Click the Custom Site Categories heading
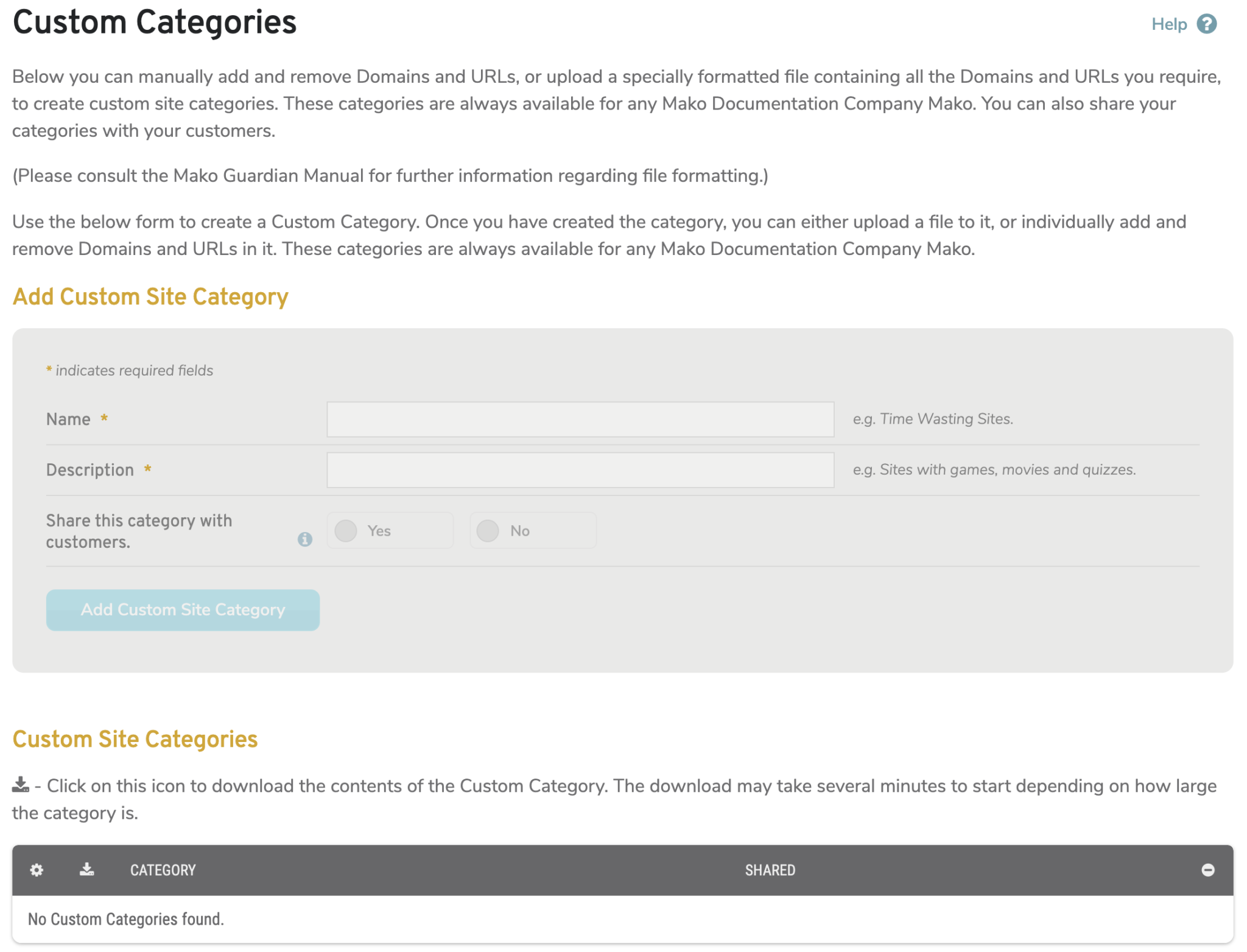The width and height of the screenshot is (1247, 952). (x=135, y=739)
